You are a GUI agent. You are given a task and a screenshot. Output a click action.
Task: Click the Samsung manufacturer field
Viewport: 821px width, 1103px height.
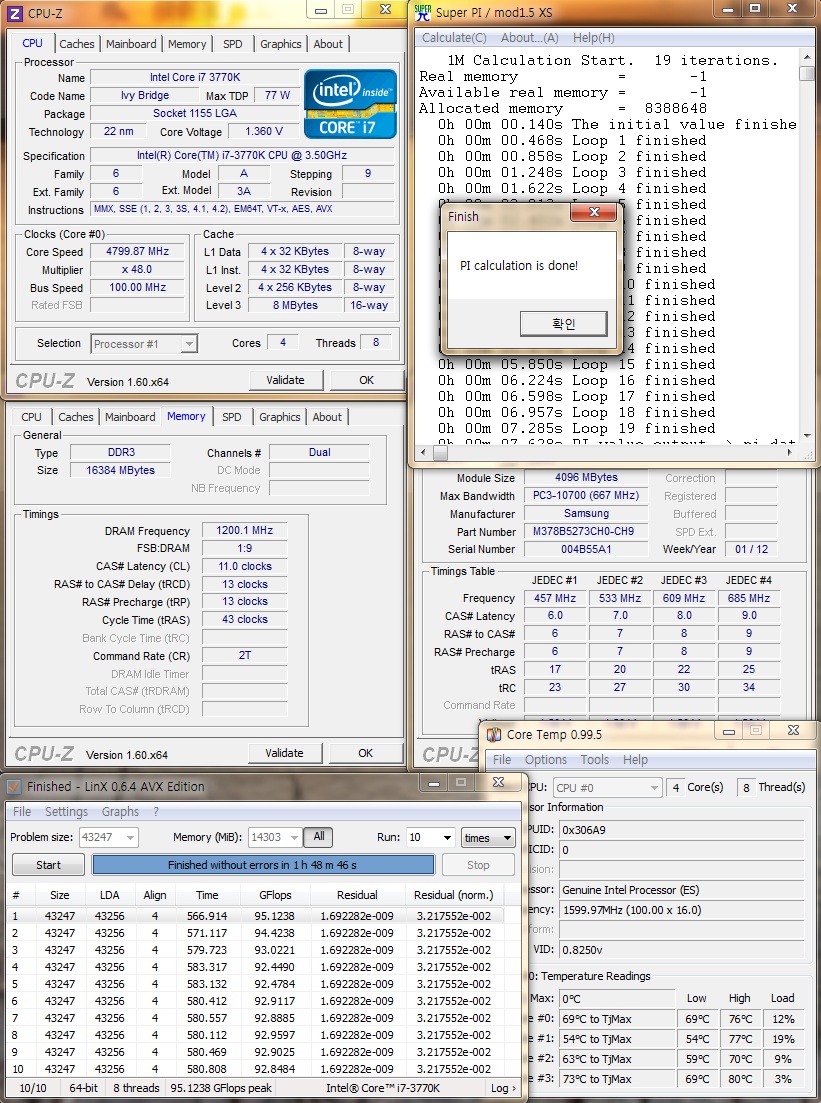pyautogui.click(x=586, y=514)
